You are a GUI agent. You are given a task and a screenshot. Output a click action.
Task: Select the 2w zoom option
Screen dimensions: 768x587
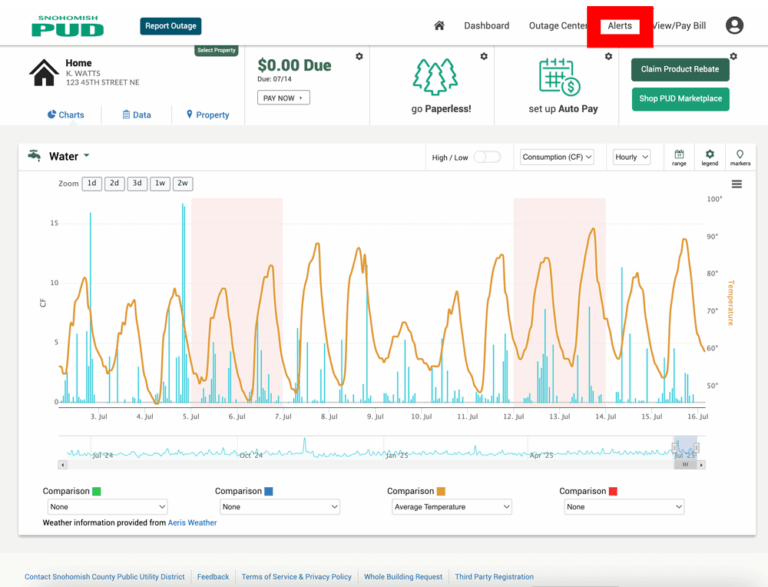click(183, 184)
